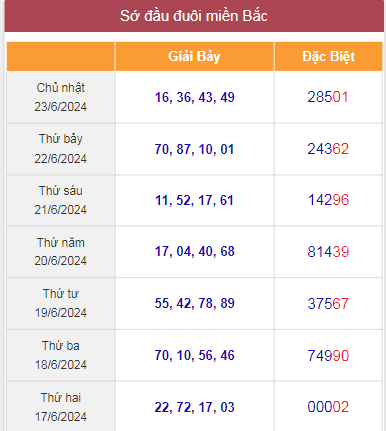The height and width of the screenshot is (431, 386).
Task: Click Giải Bảy numbers 16, 36, 43, 49
Action: [x=195, y=97]
